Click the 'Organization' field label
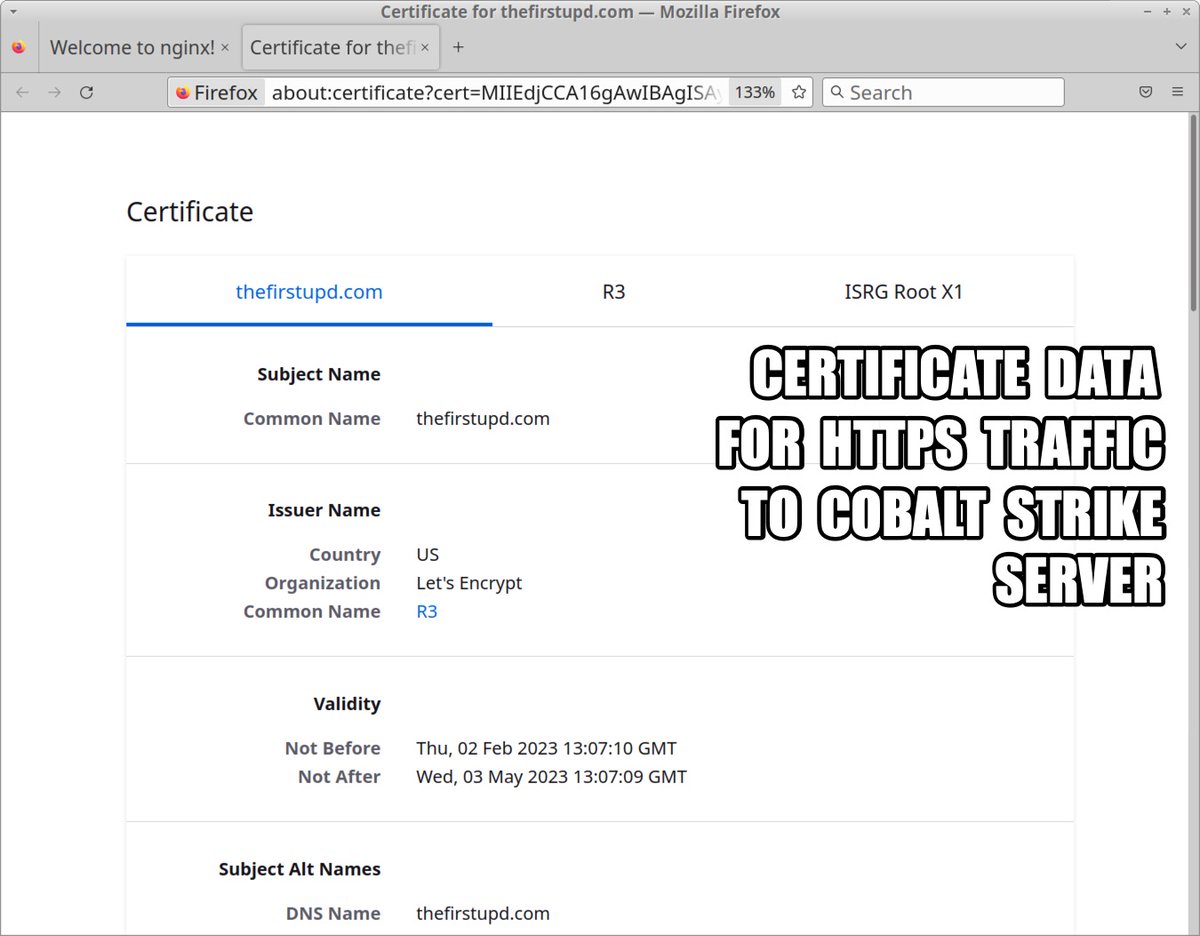 tap(323, 582)
